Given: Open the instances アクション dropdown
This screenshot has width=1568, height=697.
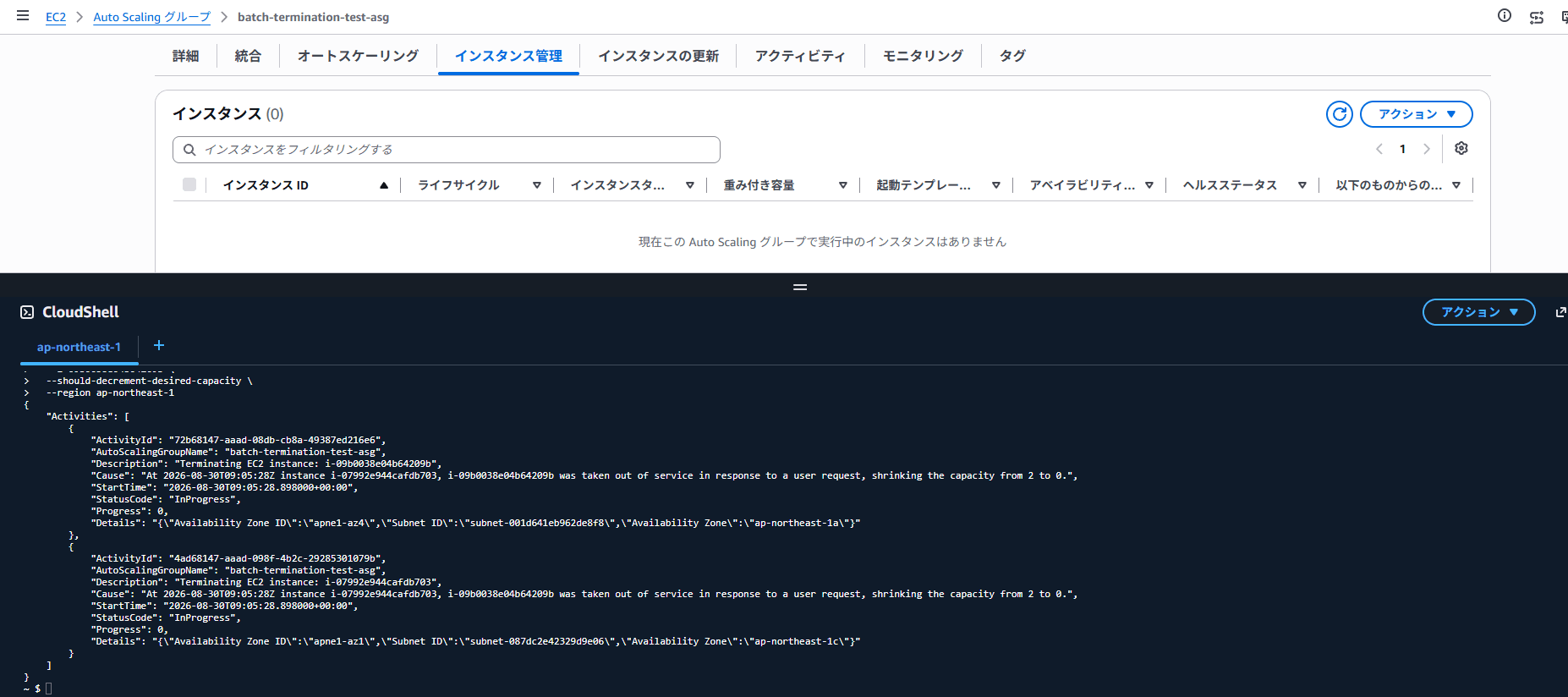Looking at the screenshot, I should (x=1417, y=114).
